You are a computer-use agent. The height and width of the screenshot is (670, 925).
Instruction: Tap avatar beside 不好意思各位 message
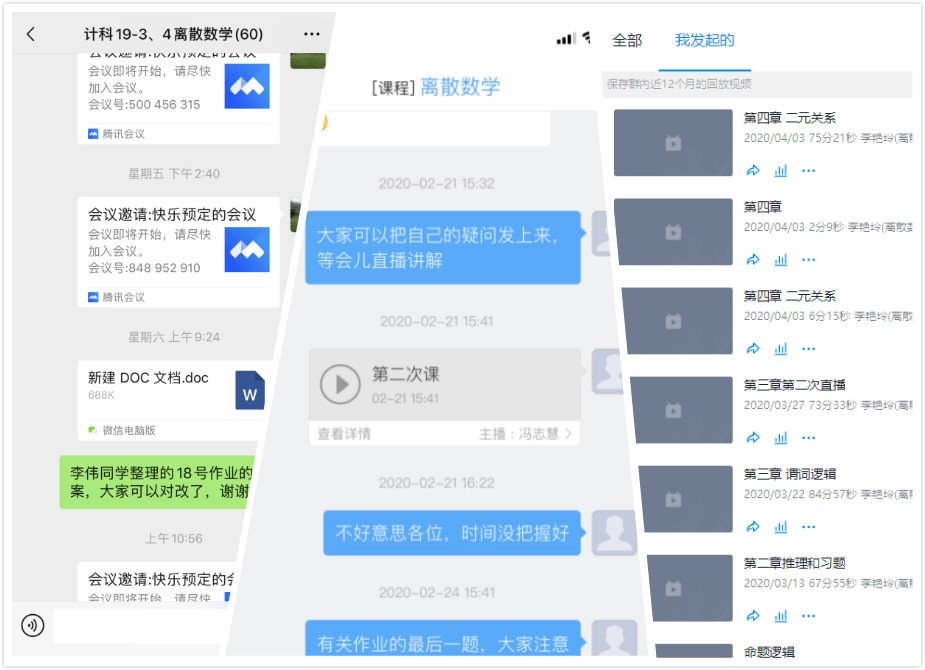pos(613,533)
